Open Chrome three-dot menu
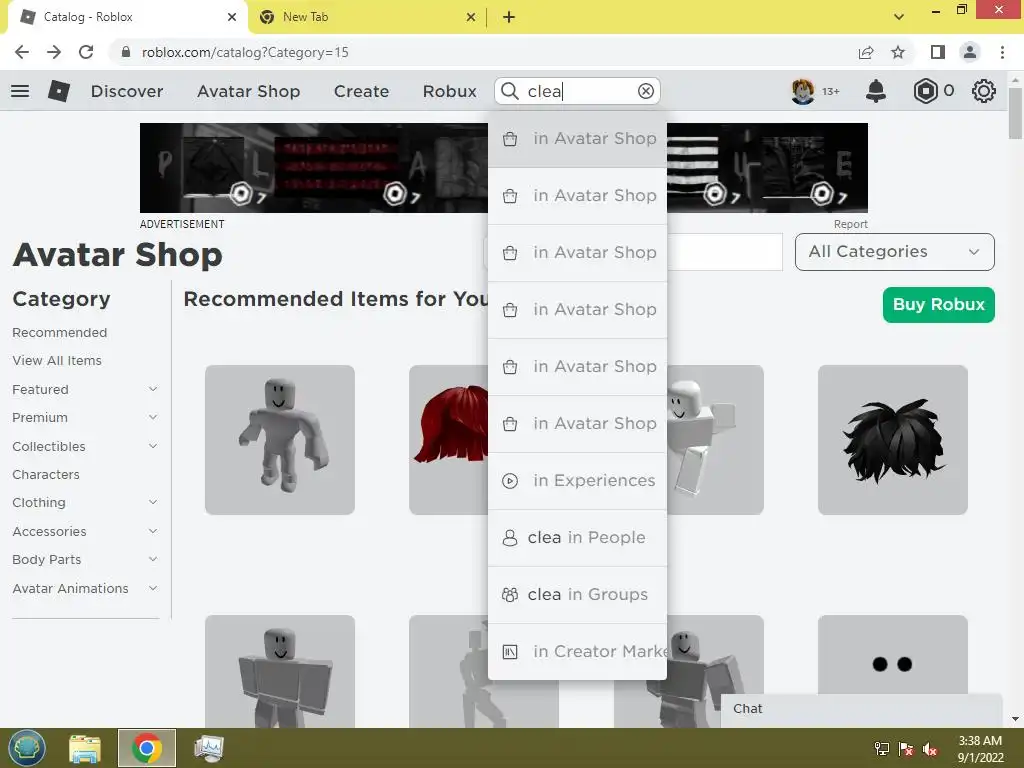Screen dimensions: 1024x768 point(1002,52)
